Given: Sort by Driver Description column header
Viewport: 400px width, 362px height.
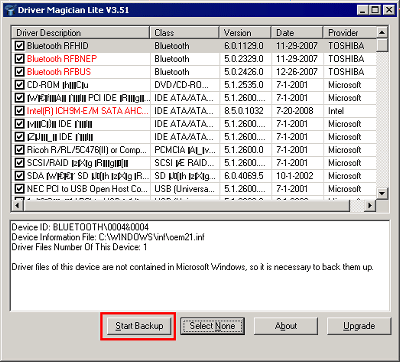Looking at the screenshot, I should pos(81,33).
